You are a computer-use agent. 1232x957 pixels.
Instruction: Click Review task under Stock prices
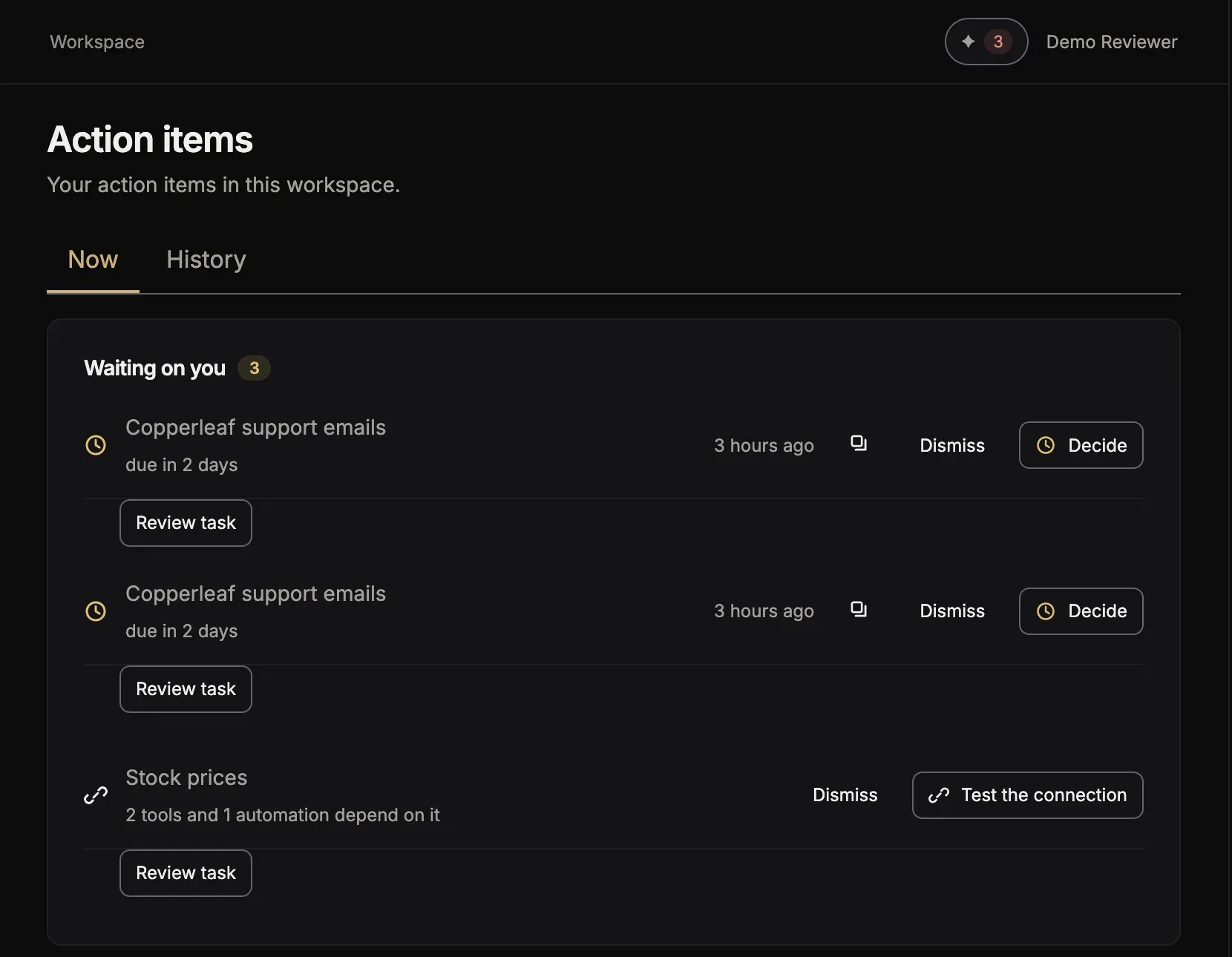(x=186, y=873)
